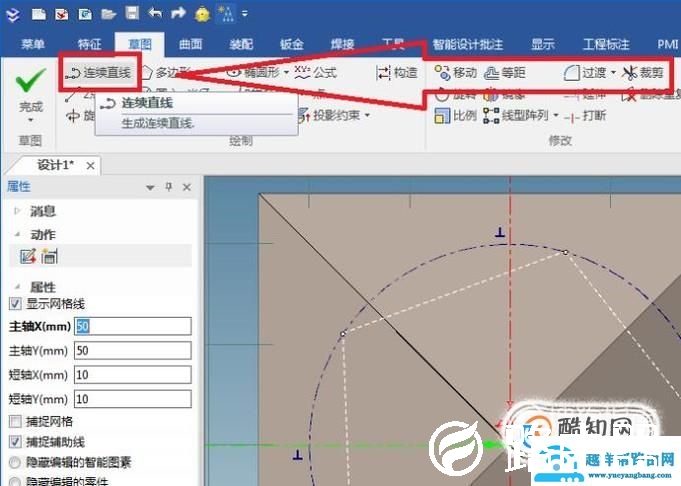681x486 pixels.
Task: Switch to the 草图 ribbon tab
Action: [x=140, y=44]
